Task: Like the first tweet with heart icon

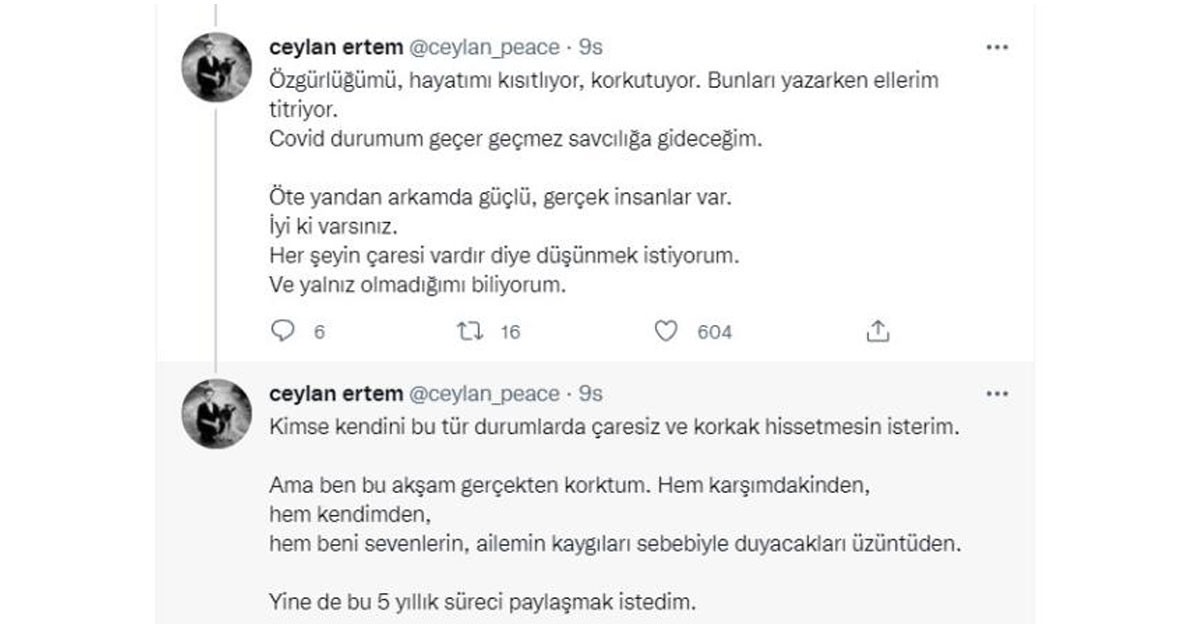Action: [666, 332]
